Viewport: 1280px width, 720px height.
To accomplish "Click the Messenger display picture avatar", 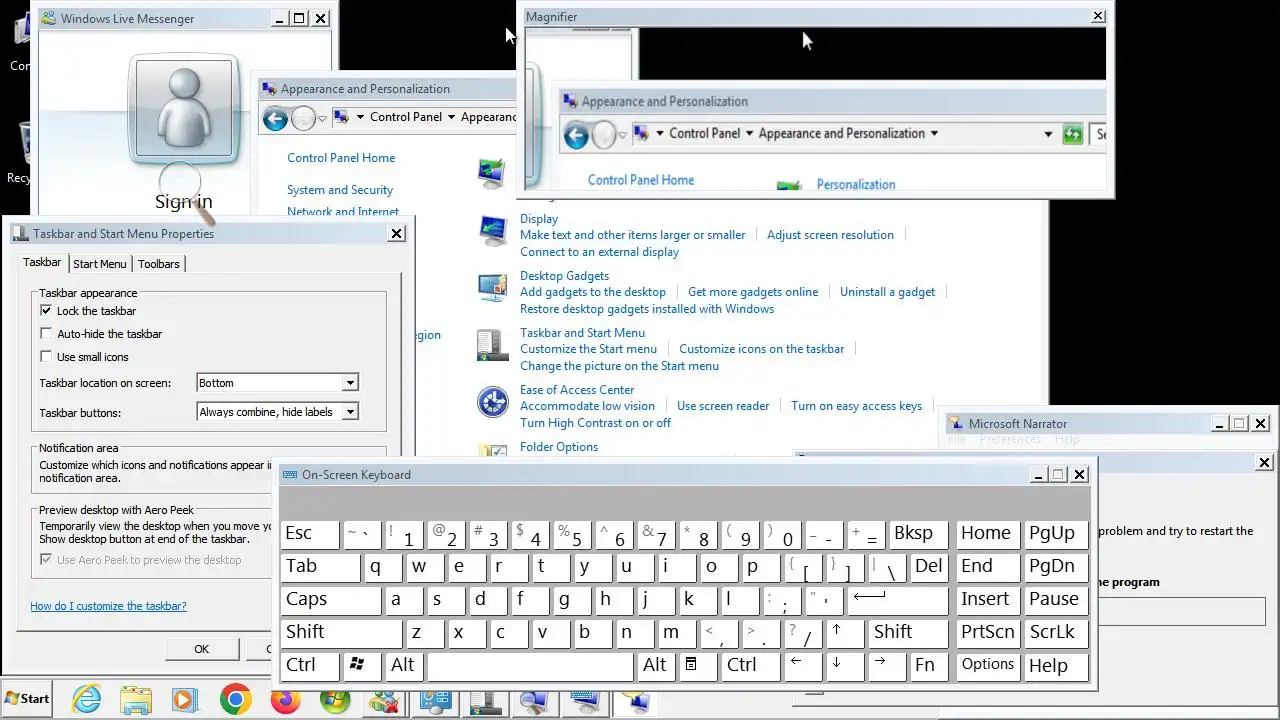I will coord(184,108).
